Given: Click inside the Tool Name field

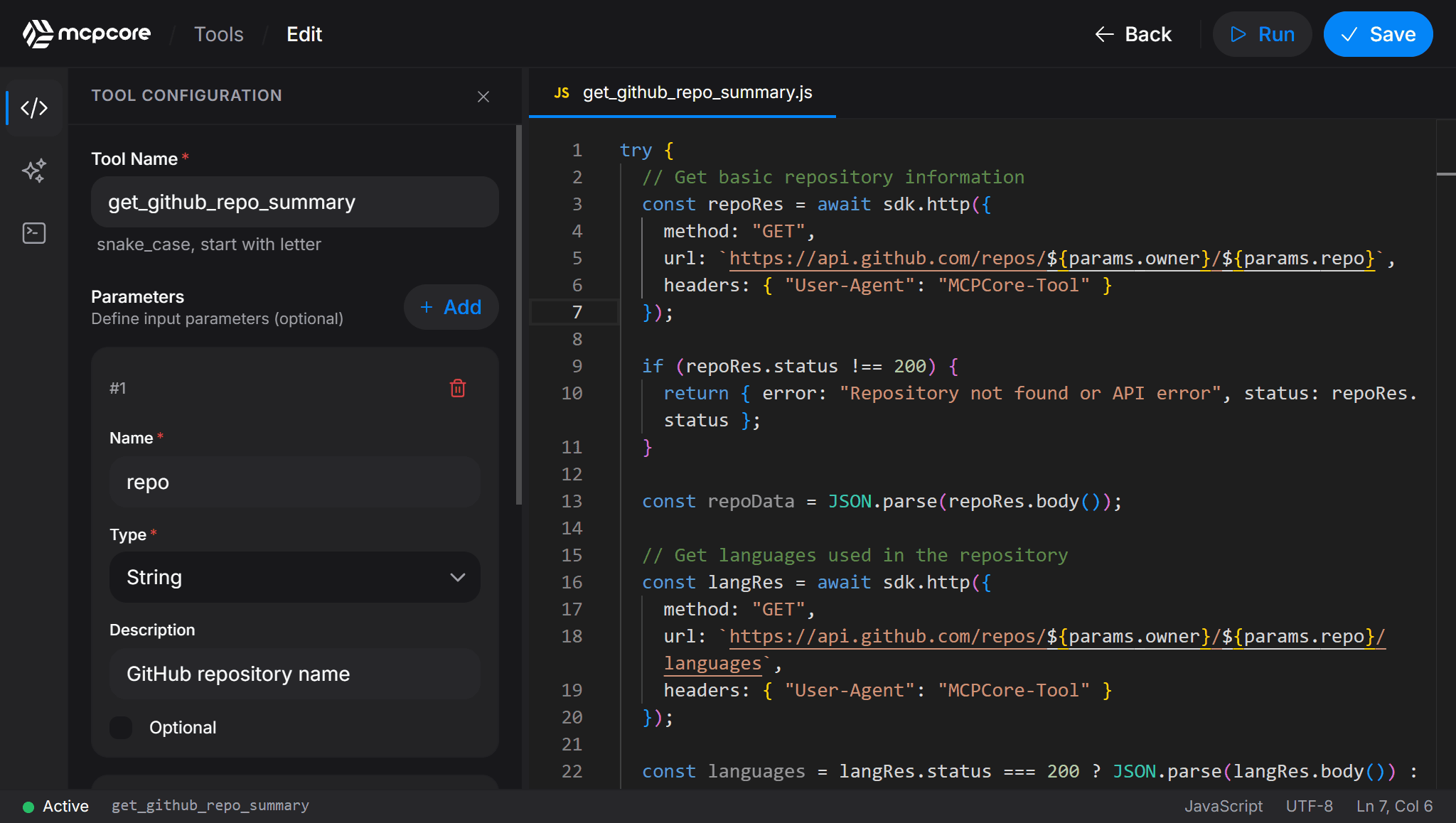Looking at the screenshot, I should [294, 202].
